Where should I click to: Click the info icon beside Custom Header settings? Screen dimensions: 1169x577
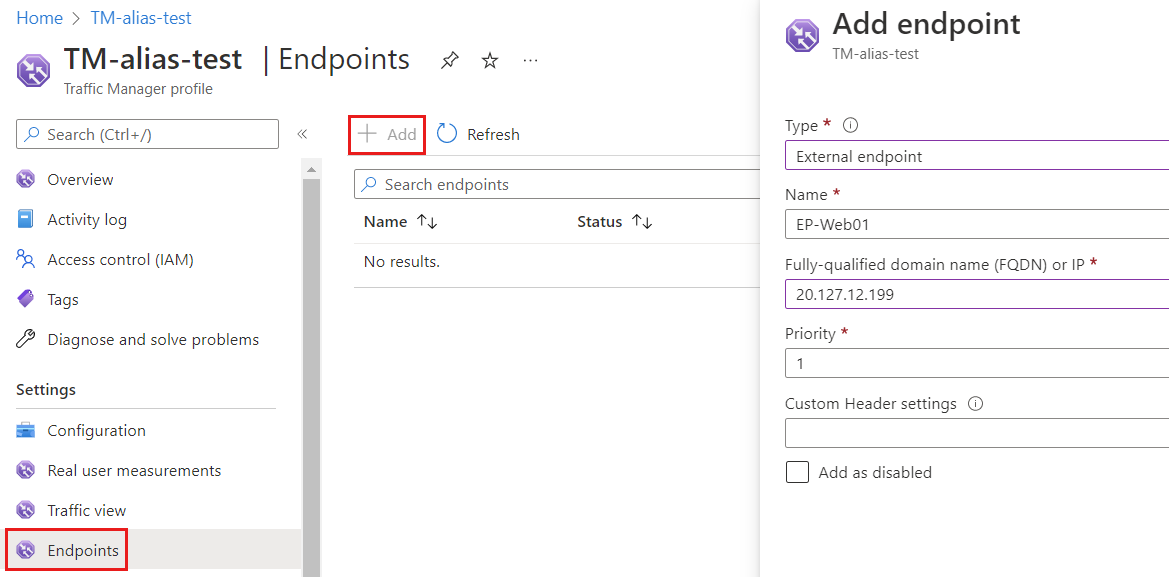click(975, 404)
